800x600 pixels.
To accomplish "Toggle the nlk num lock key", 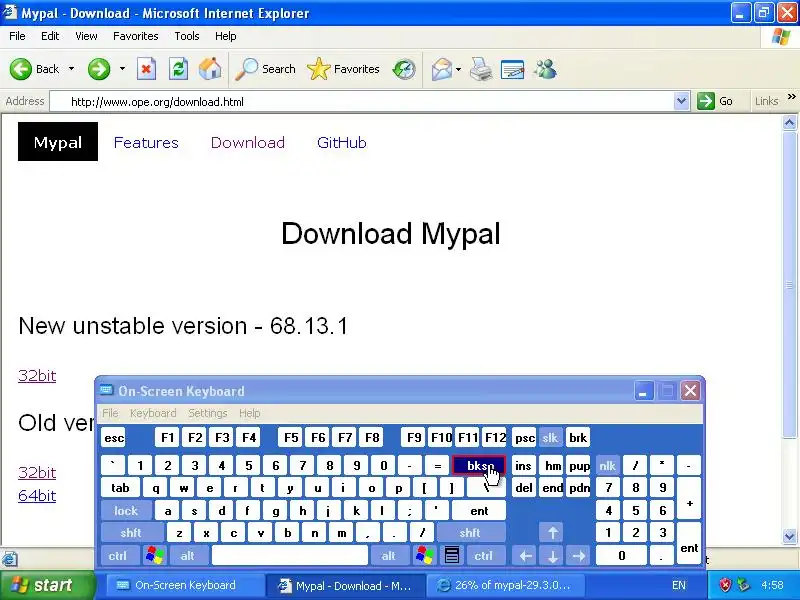I will point(607,465).
